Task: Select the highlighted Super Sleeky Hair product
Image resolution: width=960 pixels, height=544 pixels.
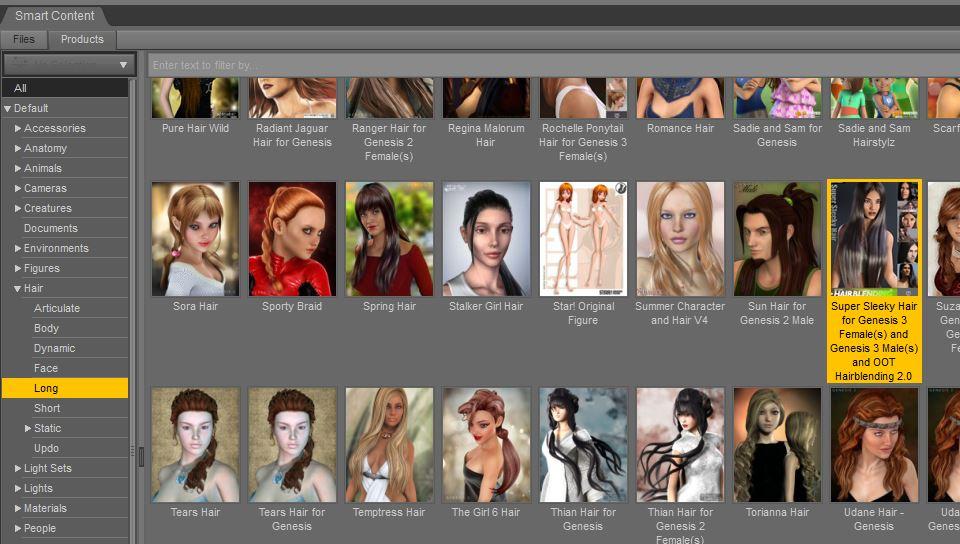Action: point(874,281)
